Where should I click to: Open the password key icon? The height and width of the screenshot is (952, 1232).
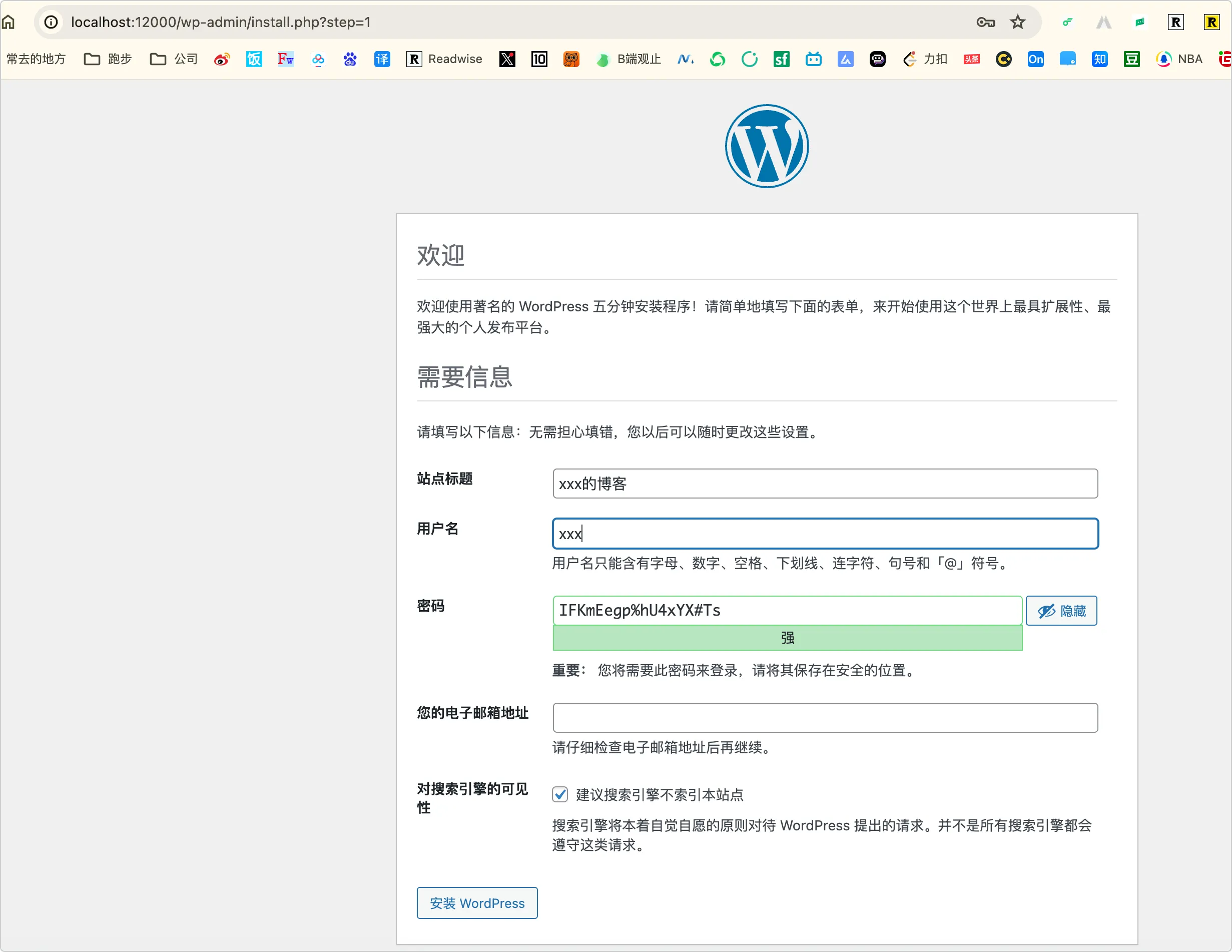tap(985, 22)
